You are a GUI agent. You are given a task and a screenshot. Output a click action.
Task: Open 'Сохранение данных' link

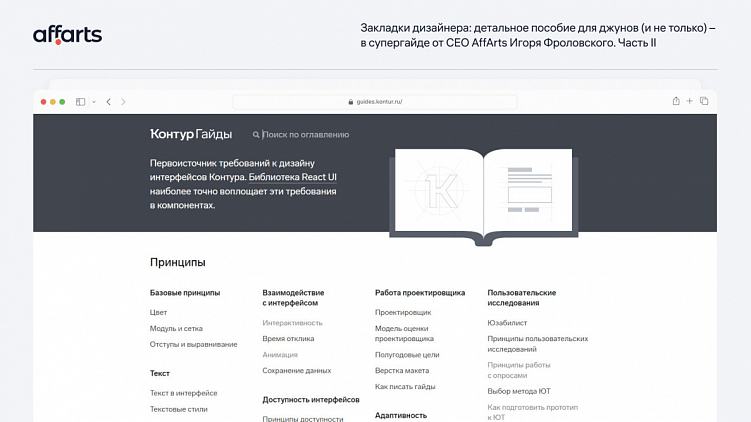coord(296,371)
